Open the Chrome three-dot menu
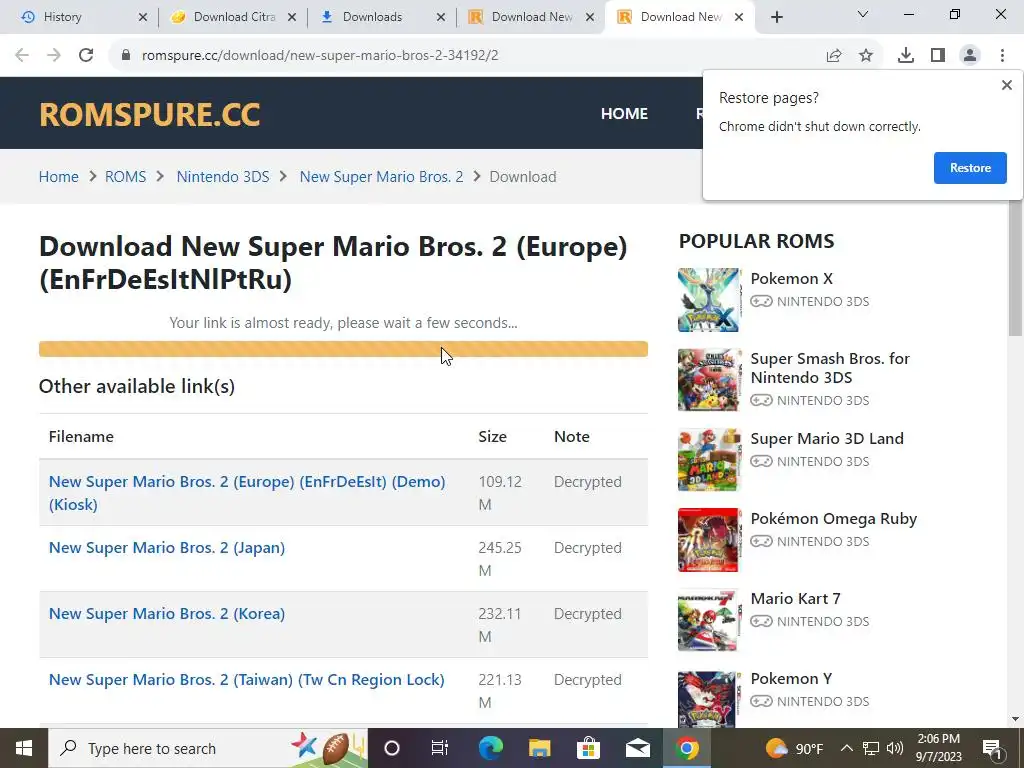 coord(1002,56)
